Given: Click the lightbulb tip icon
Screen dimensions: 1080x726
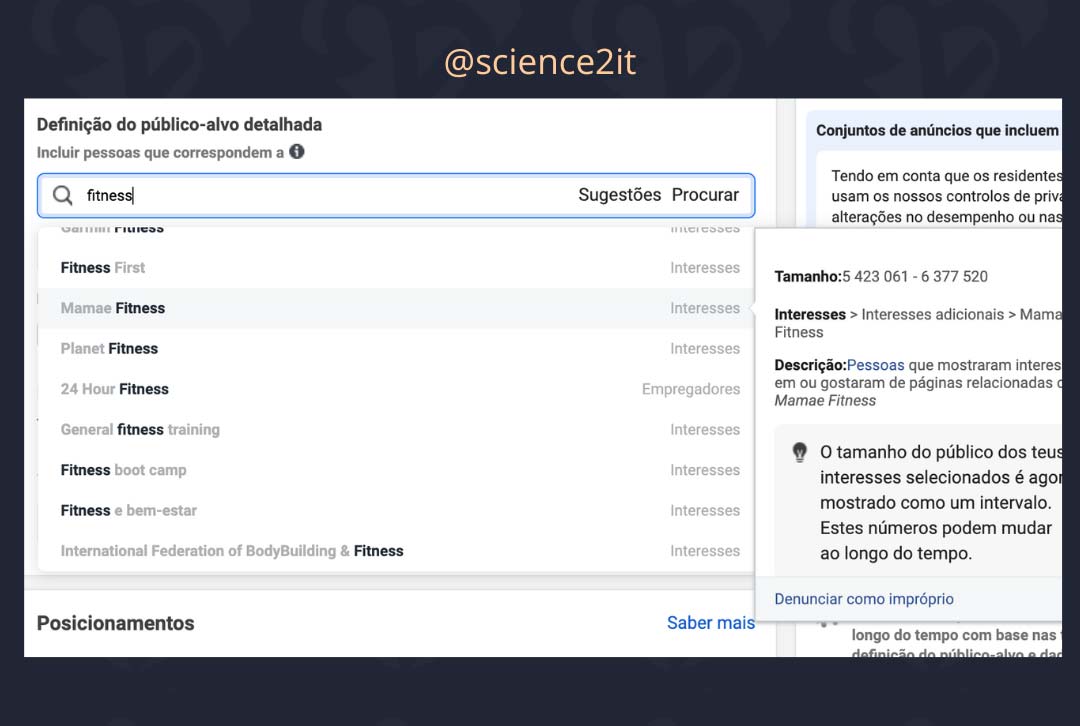Looking at the screenshot, I should [x=799, y=453].
